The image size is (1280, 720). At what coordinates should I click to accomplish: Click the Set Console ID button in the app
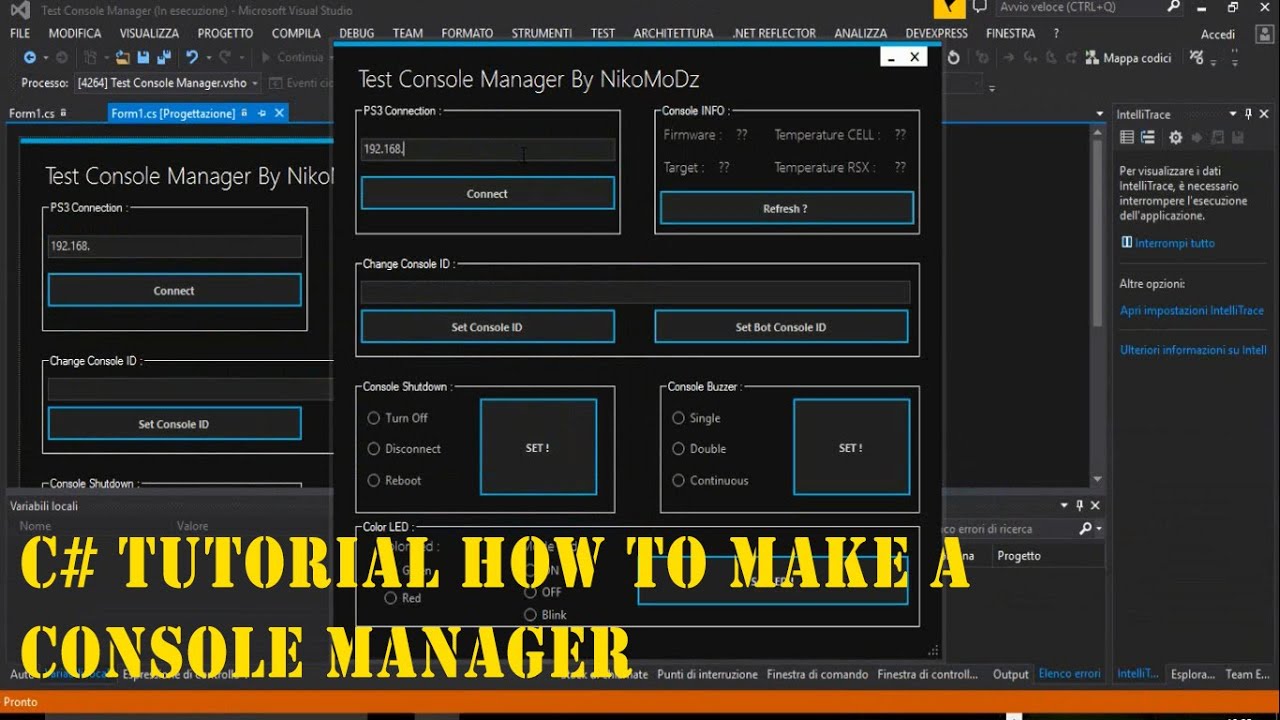click(x=487, y=327)
